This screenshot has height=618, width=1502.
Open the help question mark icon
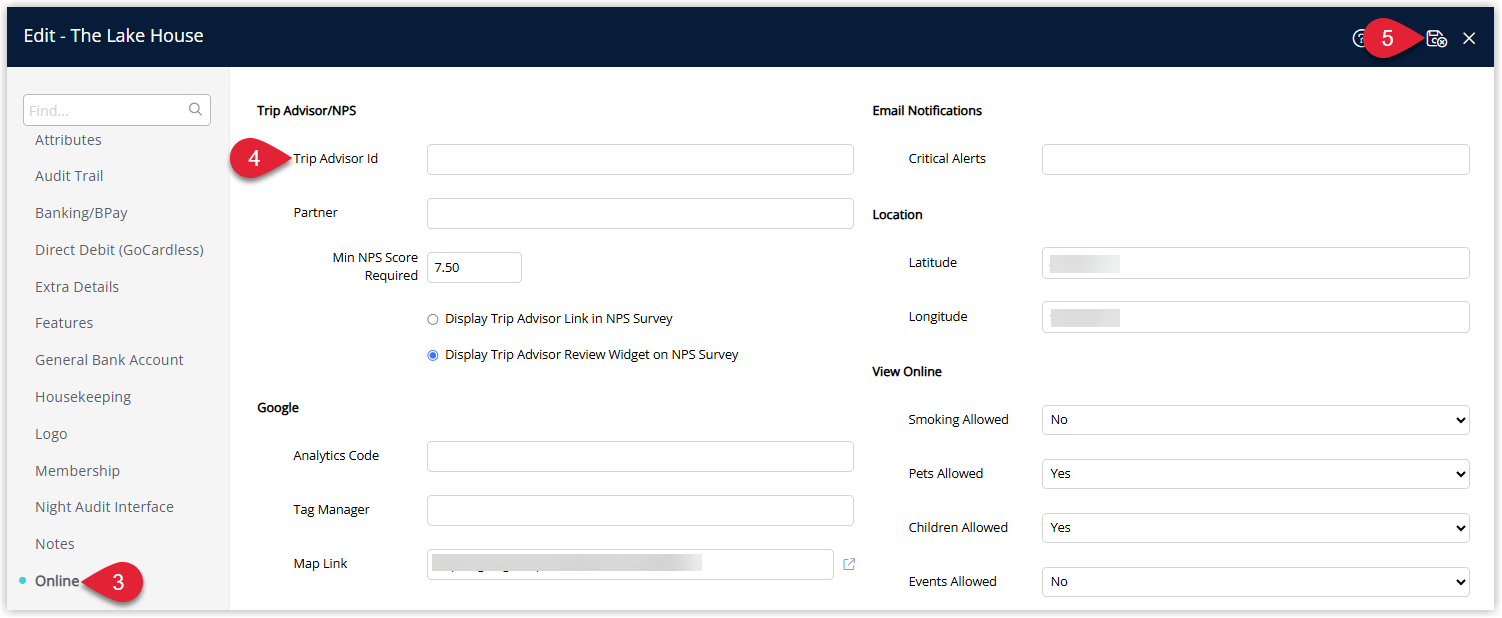(x=1358, y=38)
